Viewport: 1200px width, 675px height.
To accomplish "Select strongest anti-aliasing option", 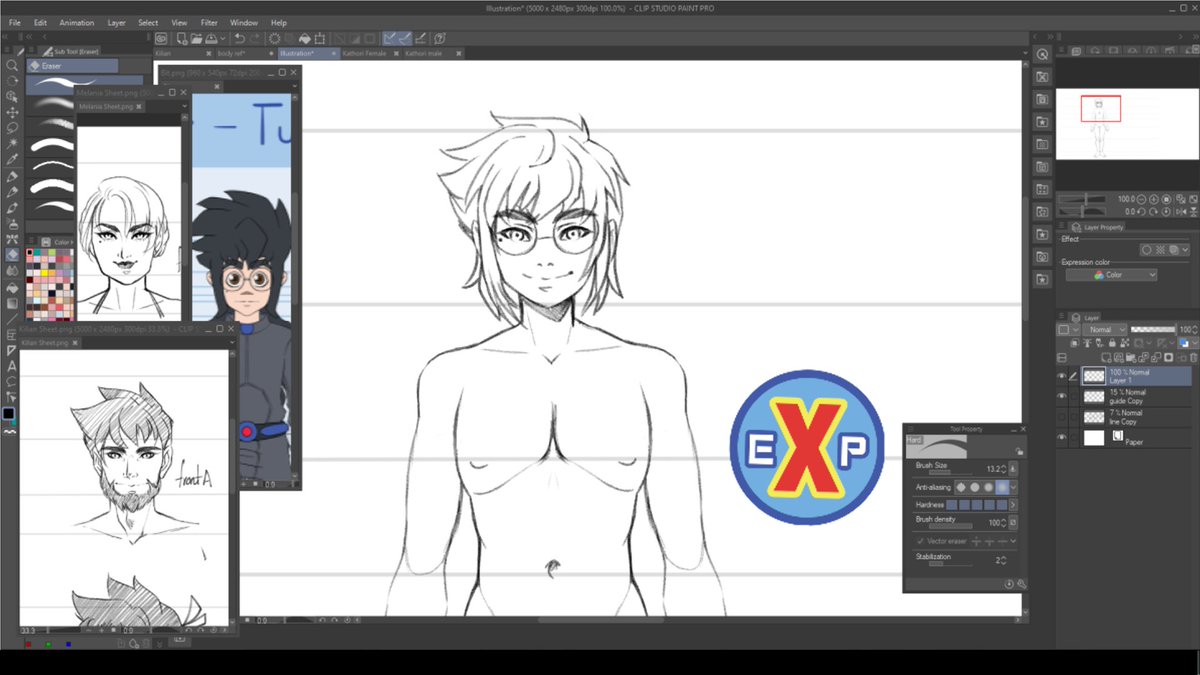I will [x=1002, y=487].
